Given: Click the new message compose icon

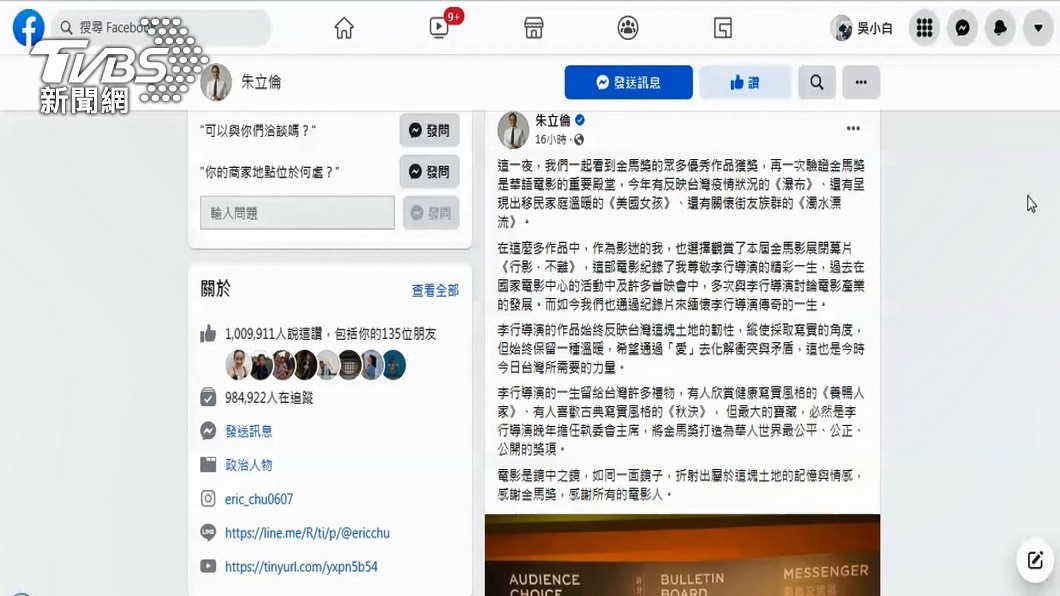Looking at the screenshot, I should pos(1035,560).
